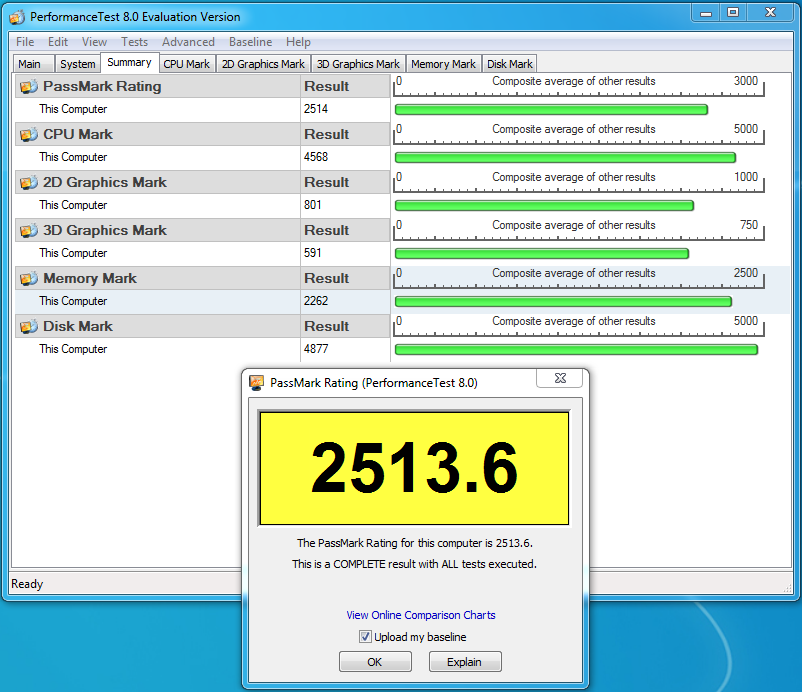The width and height of the screenshot is (802, 692).
Task: Select 3D Graphics result value 591
Action: (313, 253)
